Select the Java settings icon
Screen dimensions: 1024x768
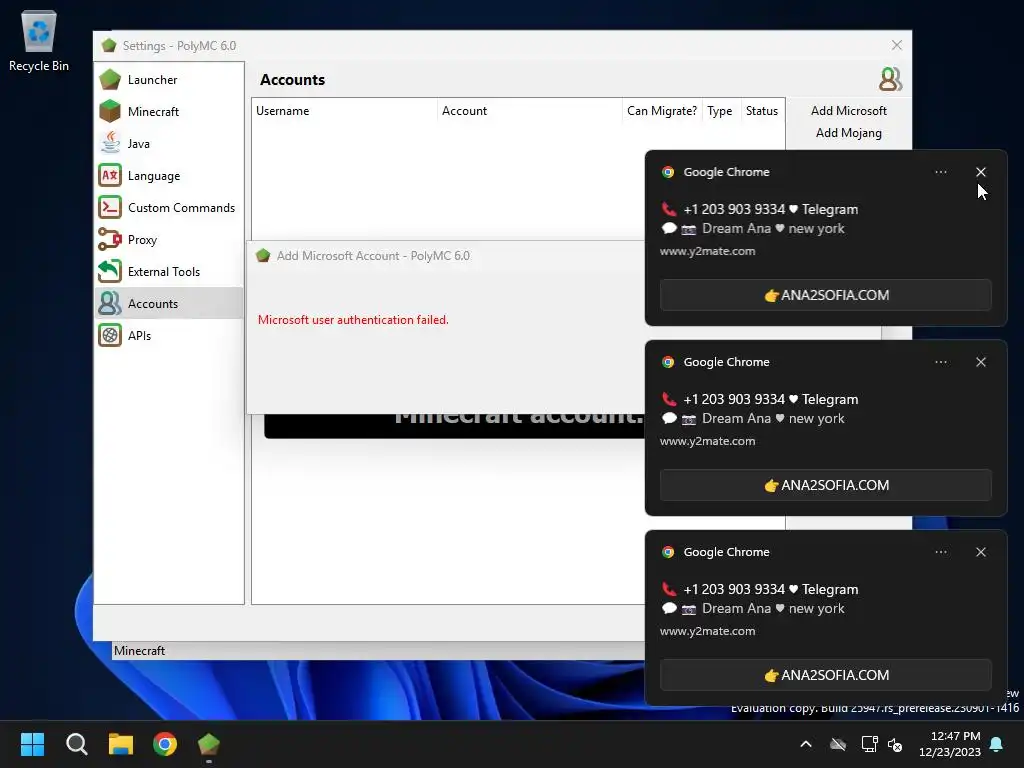[110, 144]
